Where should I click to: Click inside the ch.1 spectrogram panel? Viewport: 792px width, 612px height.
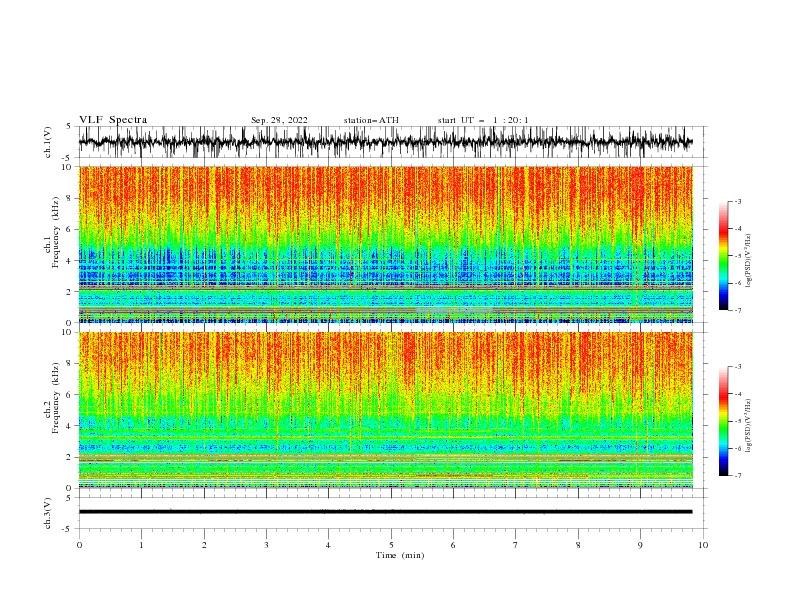click(385, 244)
